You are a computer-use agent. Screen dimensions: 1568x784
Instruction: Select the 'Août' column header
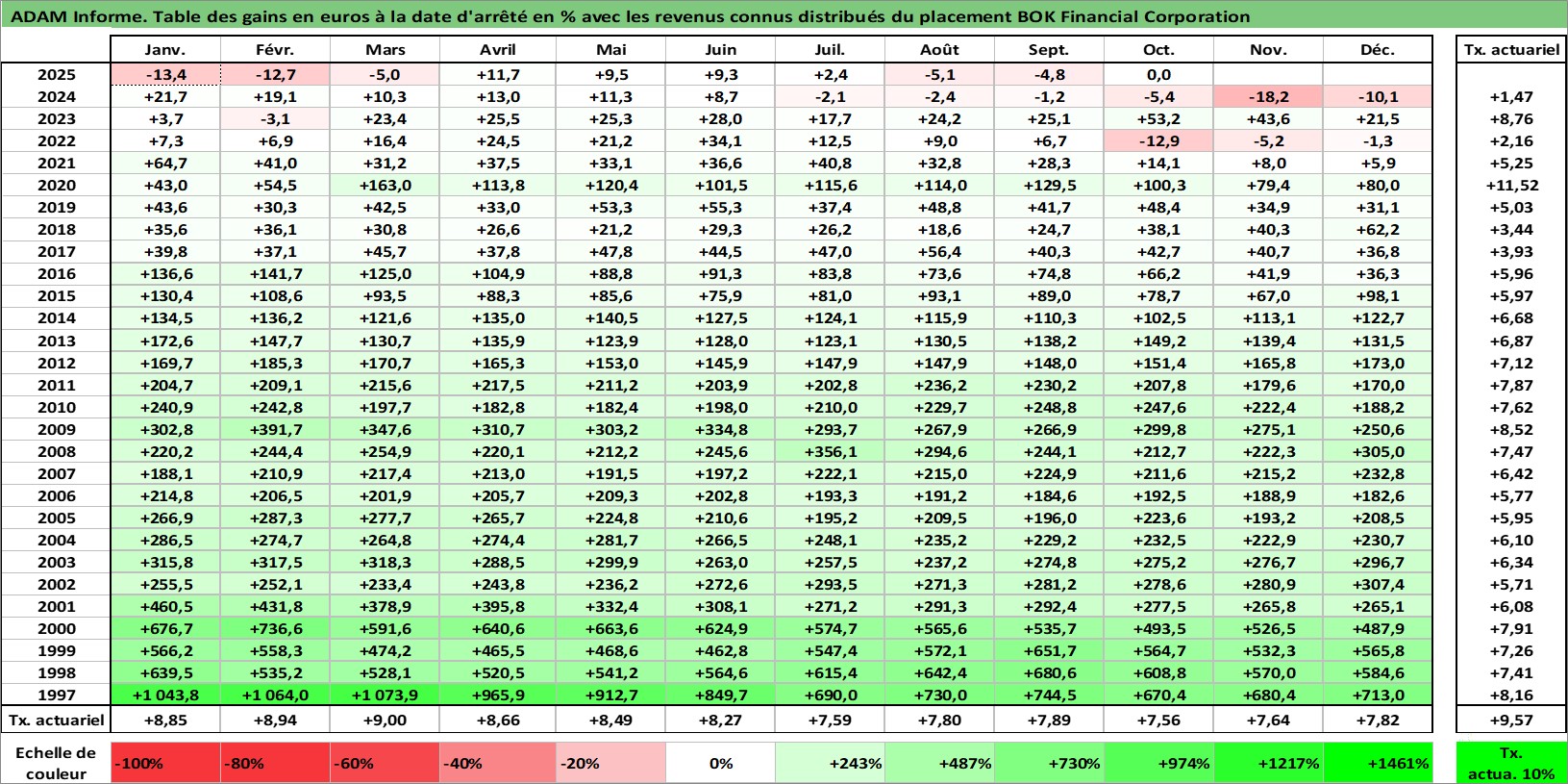(x=939, y=50)
